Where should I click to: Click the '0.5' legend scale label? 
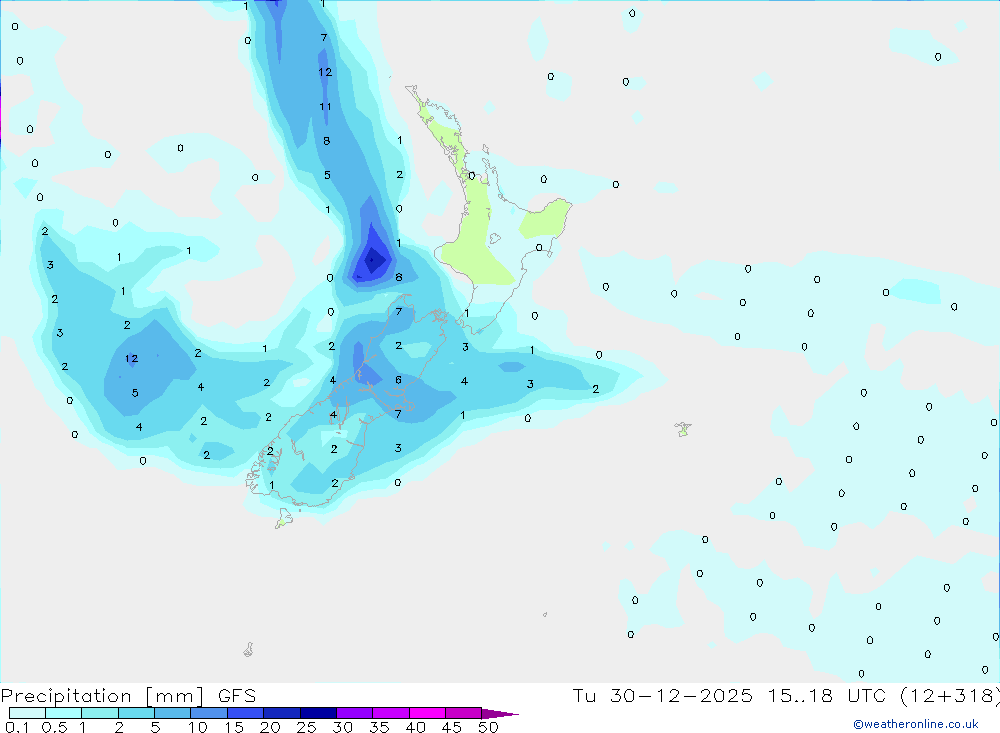pos(54,727)
